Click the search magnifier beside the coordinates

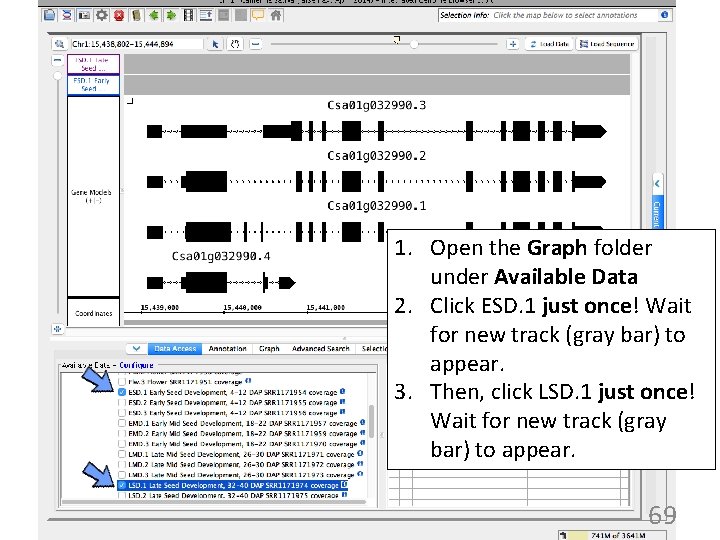click(x=59, y=44)
